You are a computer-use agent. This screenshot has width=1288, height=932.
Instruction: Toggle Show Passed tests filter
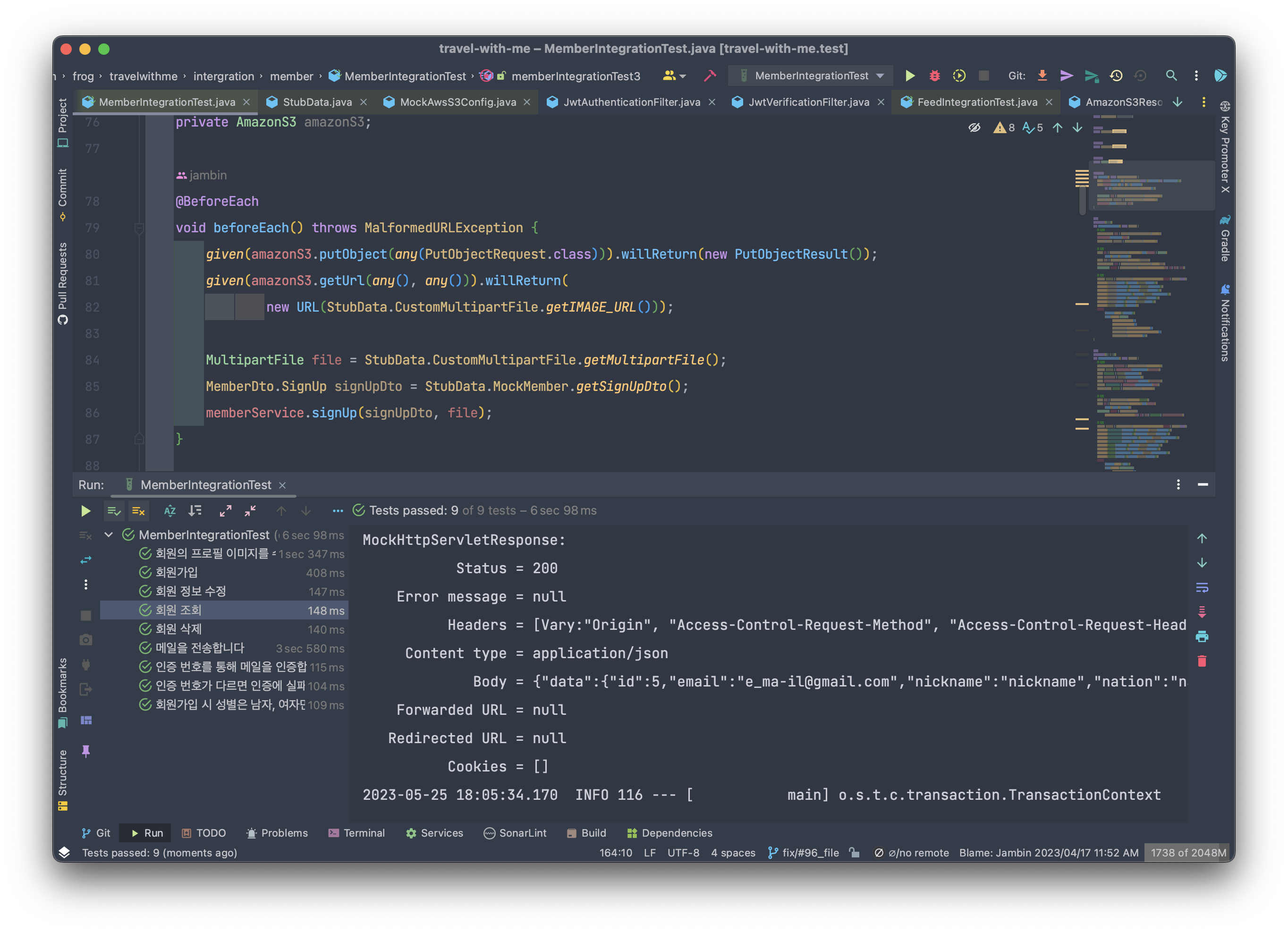click(x=114, y=510)
